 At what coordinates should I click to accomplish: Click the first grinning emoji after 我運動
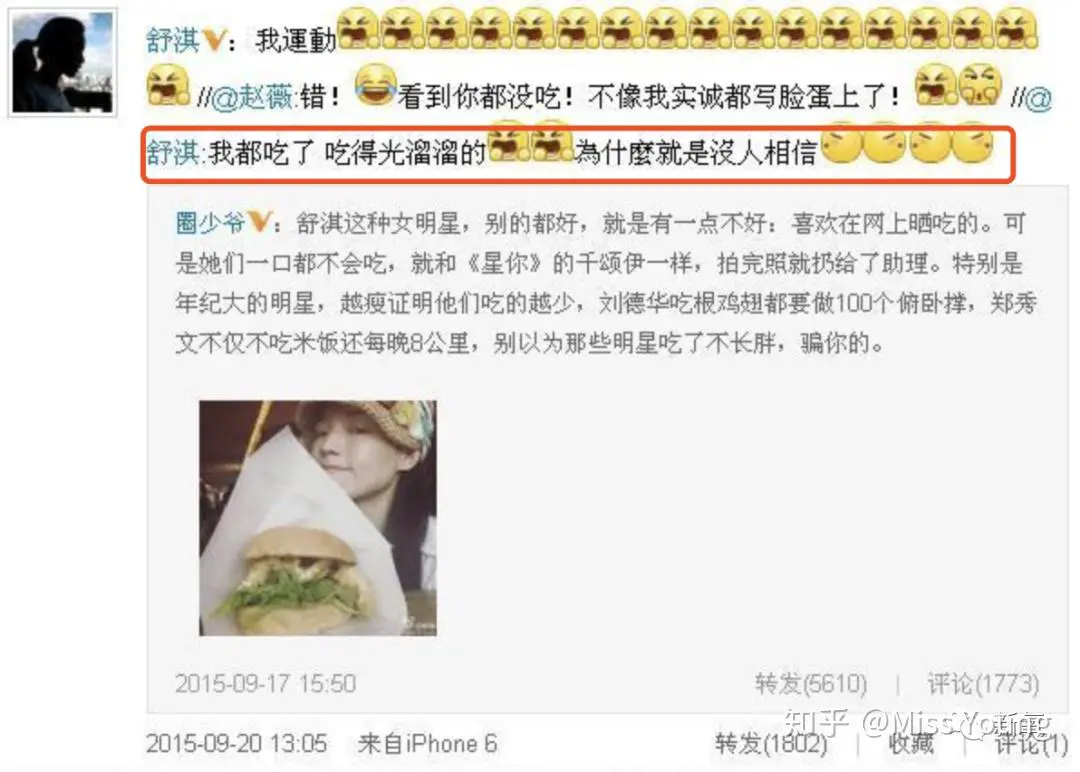[358, 28]
